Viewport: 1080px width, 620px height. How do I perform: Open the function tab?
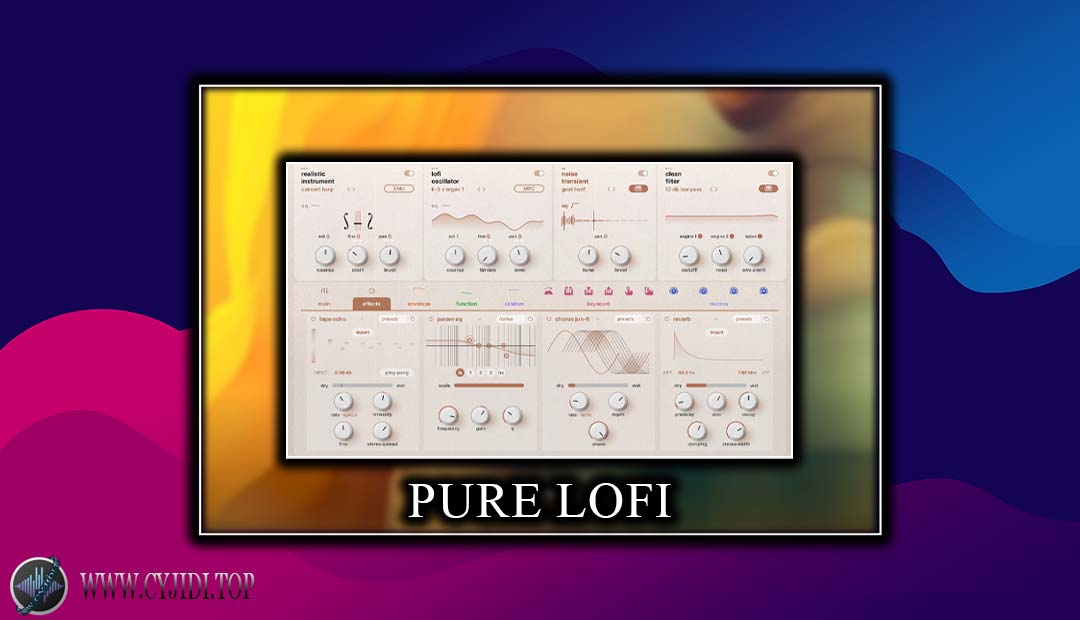pyautogui.click(x=466, y=303)
